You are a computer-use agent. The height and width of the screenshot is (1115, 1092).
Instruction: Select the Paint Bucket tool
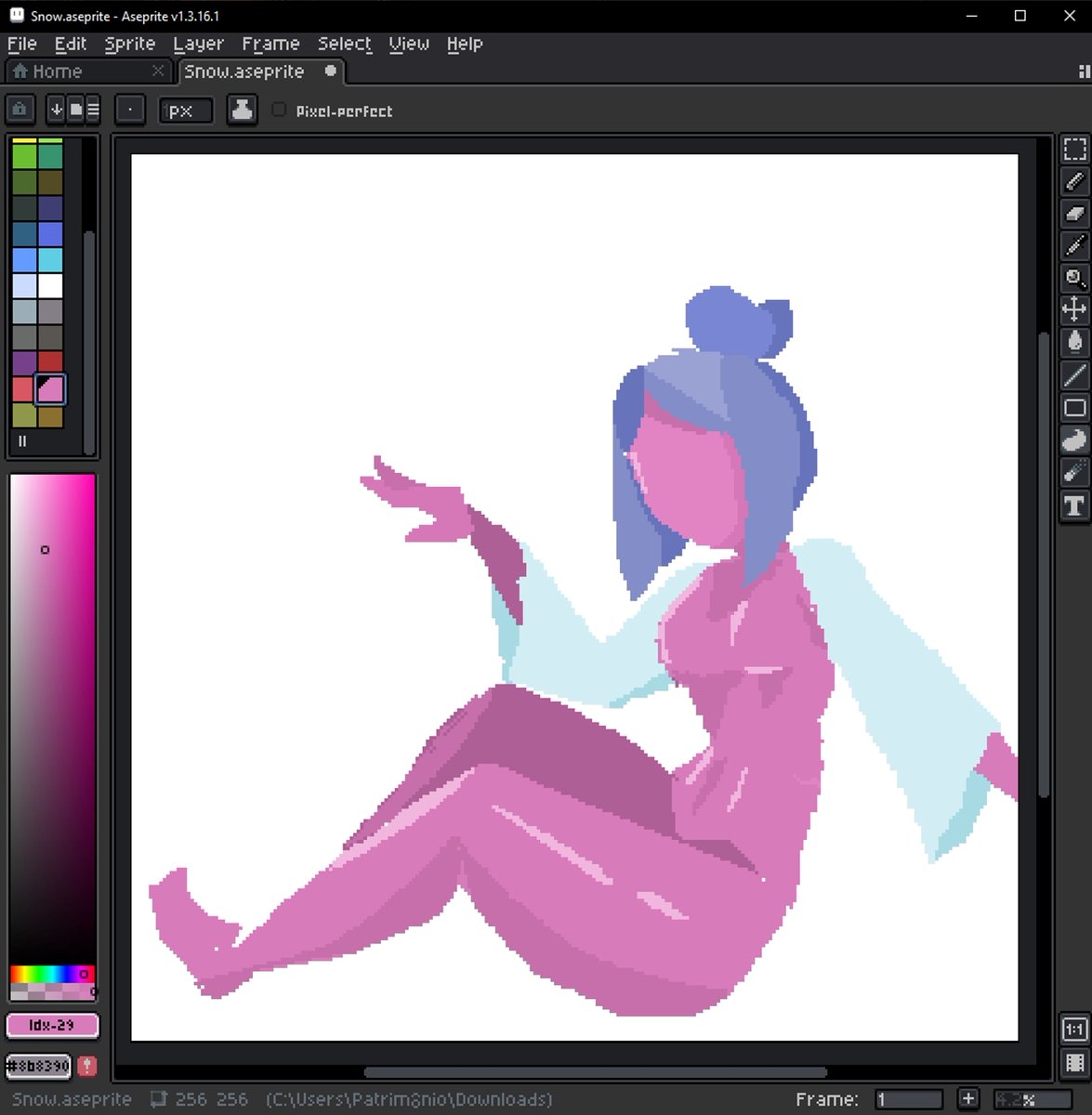click(1074, 342)
